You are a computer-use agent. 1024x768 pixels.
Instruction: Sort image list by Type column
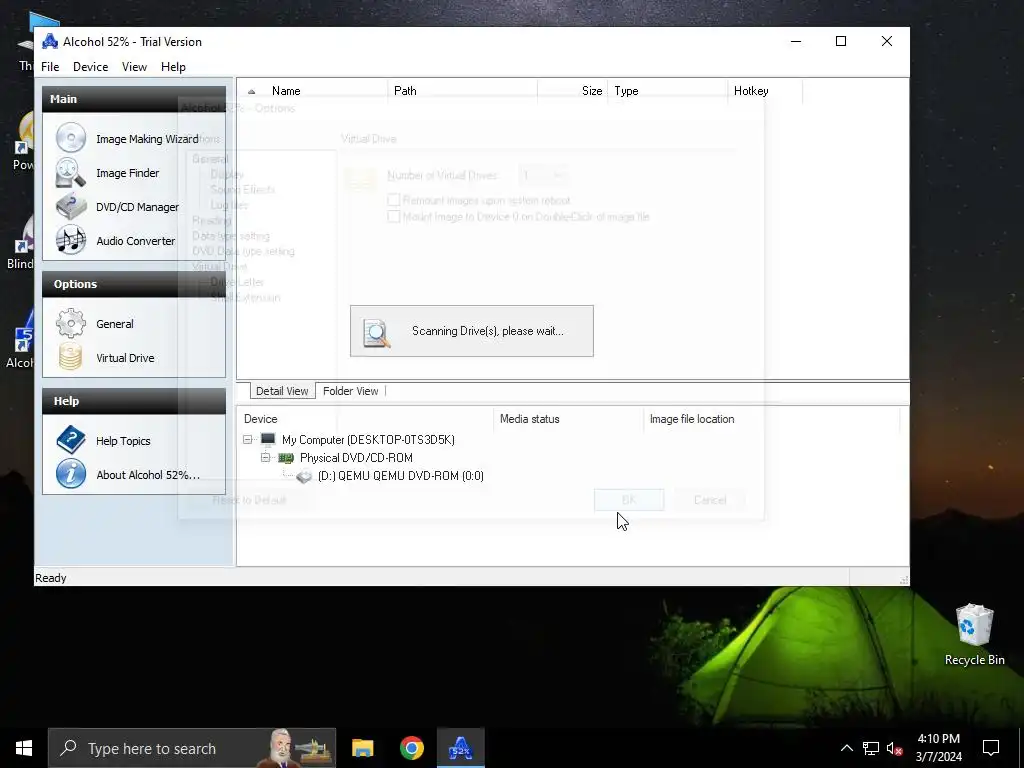point(667,91)
